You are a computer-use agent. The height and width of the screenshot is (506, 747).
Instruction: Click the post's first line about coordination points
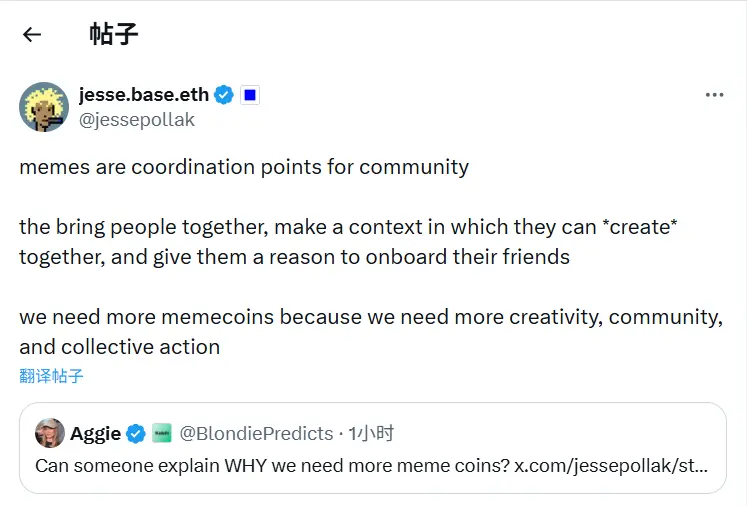pyautogui.click(x=244, y=167)
